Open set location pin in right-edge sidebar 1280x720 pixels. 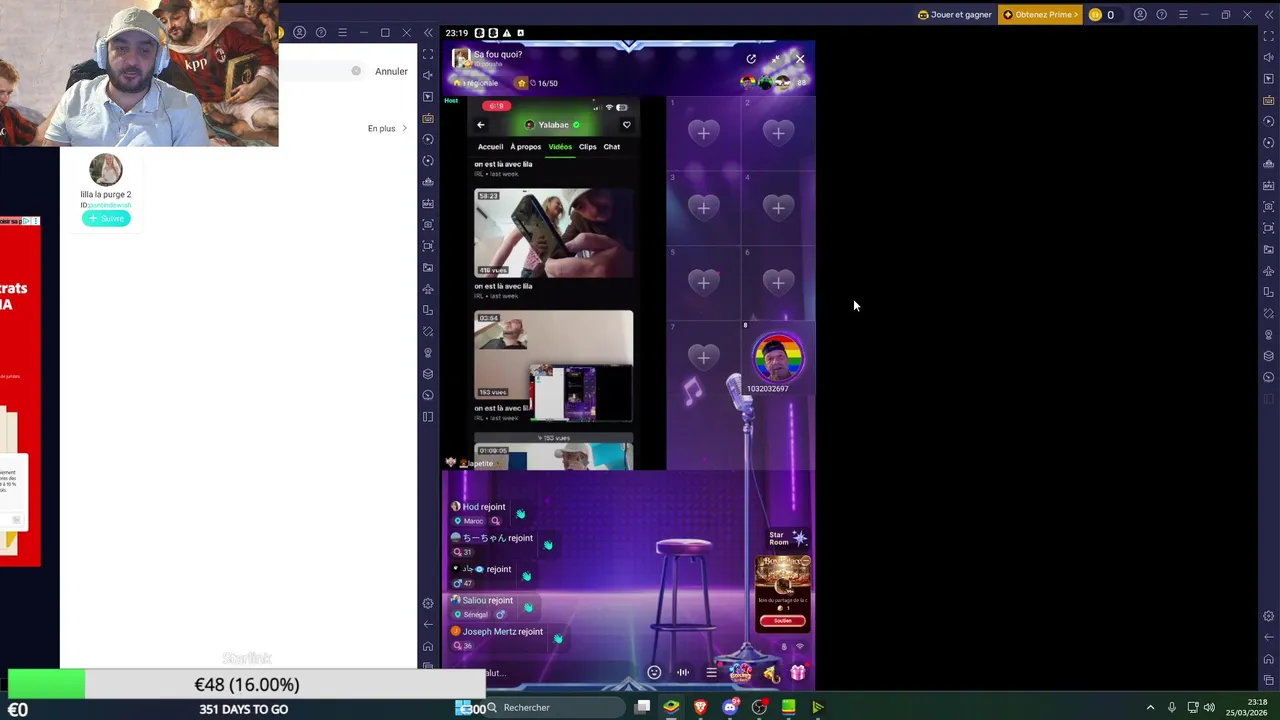click(1269, 335)
